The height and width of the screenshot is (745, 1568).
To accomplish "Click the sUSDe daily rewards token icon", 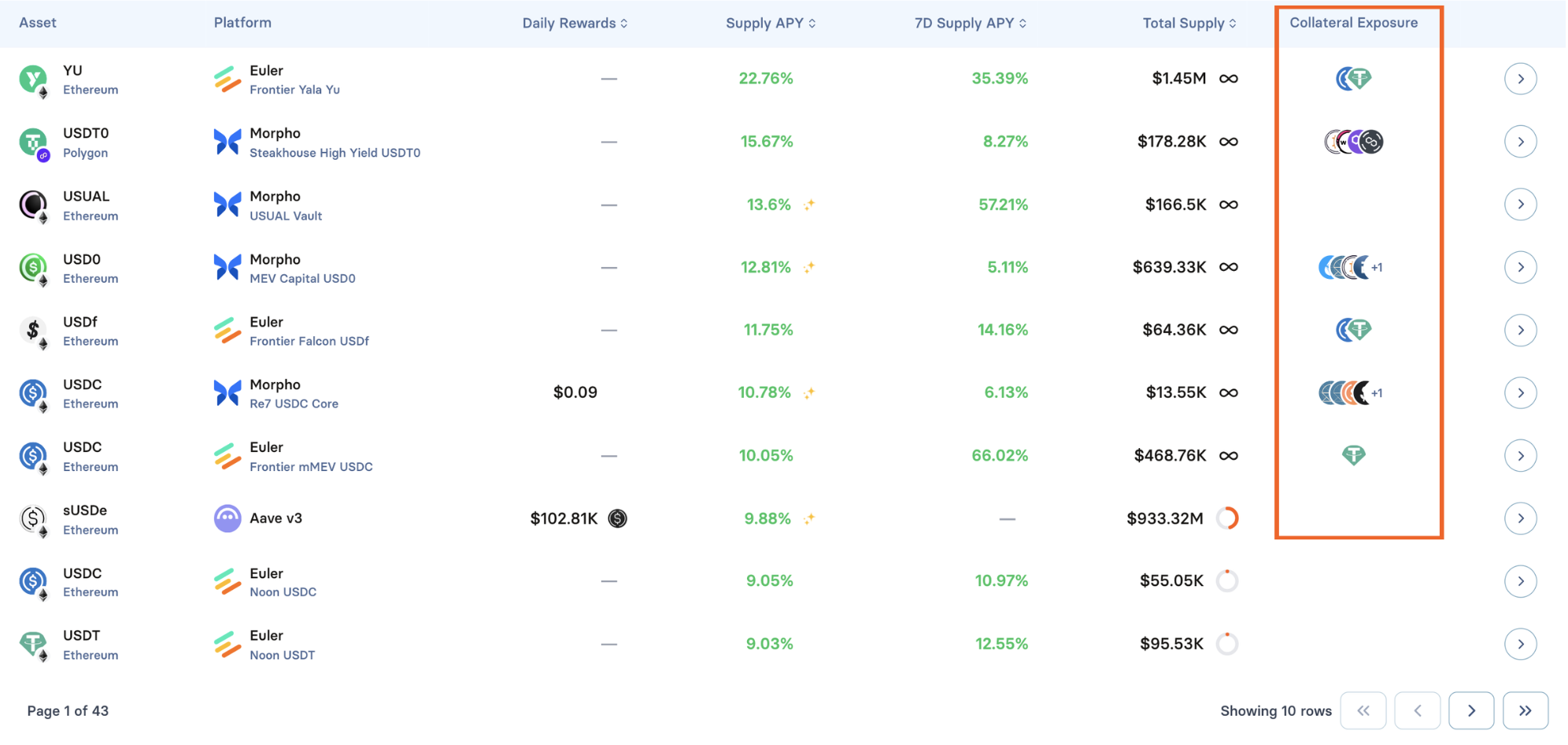I will coord(618,518).
